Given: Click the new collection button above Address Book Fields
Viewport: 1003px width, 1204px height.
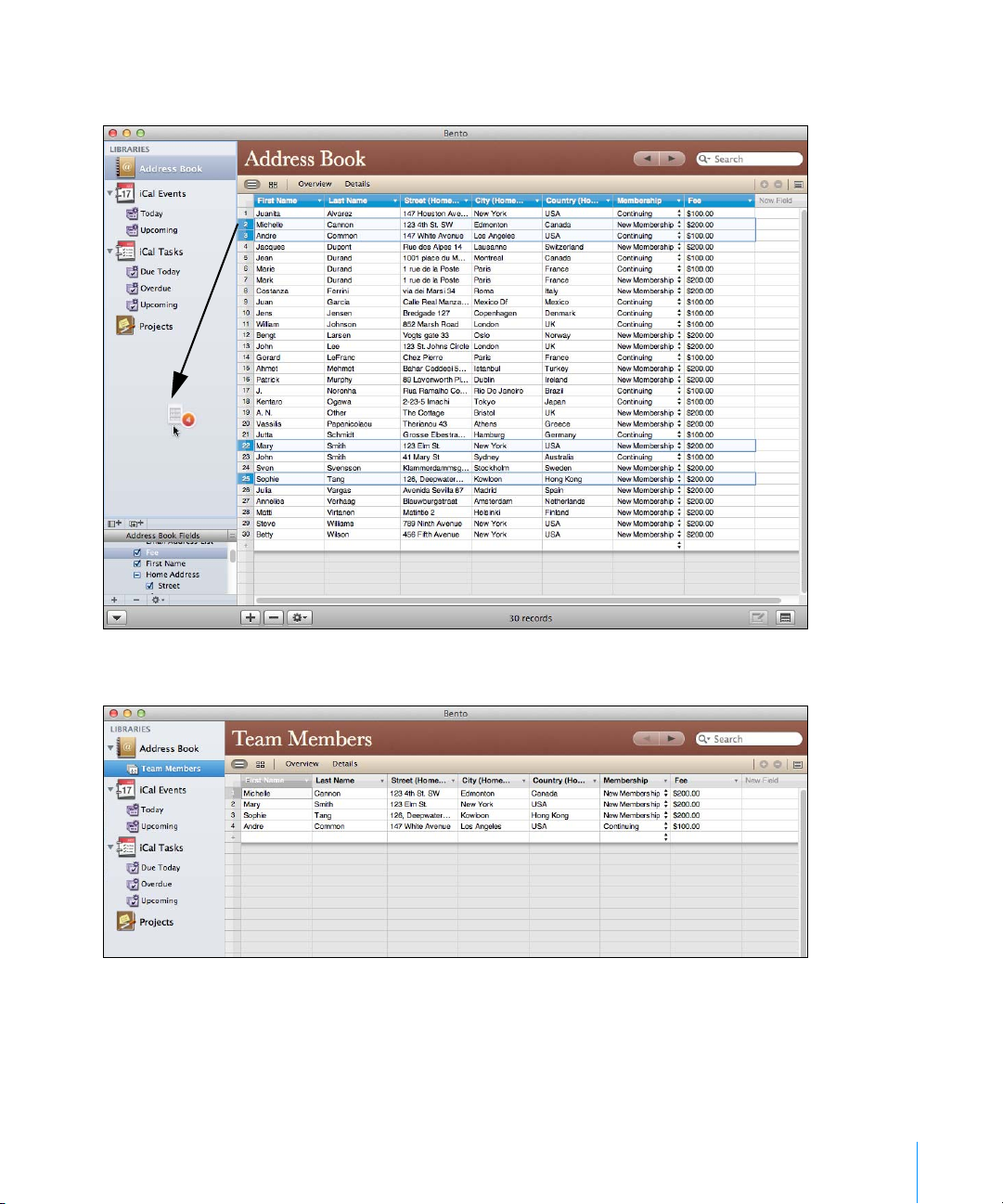Looking at the screenshot, I should point(136,524).
